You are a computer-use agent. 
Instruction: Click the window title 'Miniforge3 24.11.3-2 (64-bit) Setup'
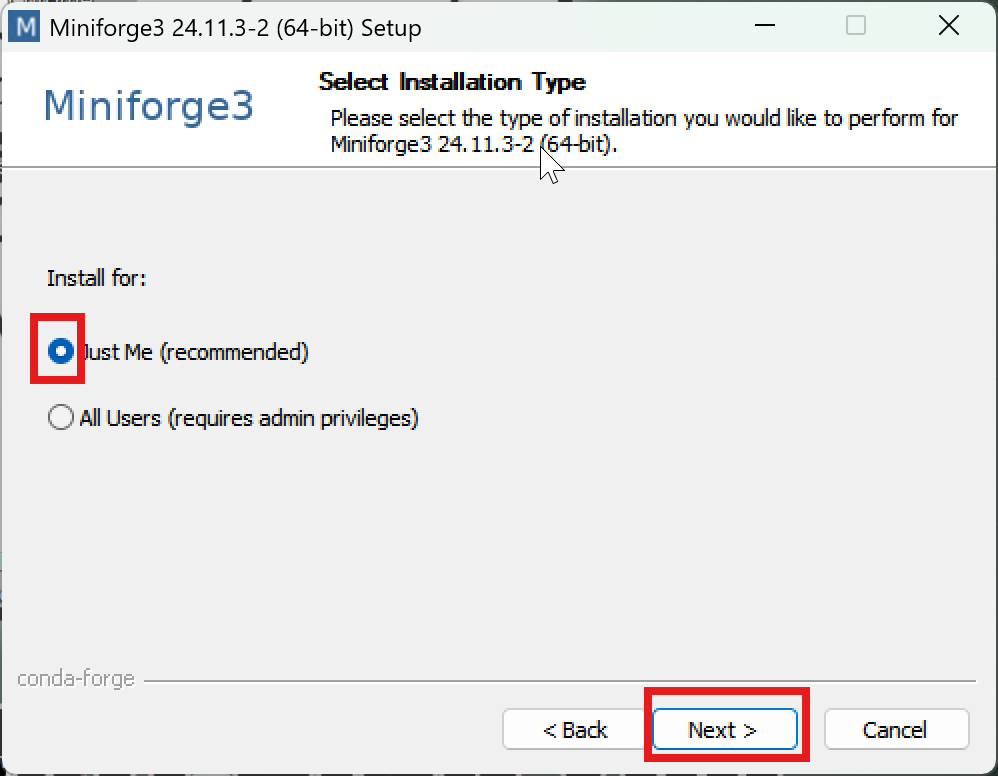coord(235,28)
